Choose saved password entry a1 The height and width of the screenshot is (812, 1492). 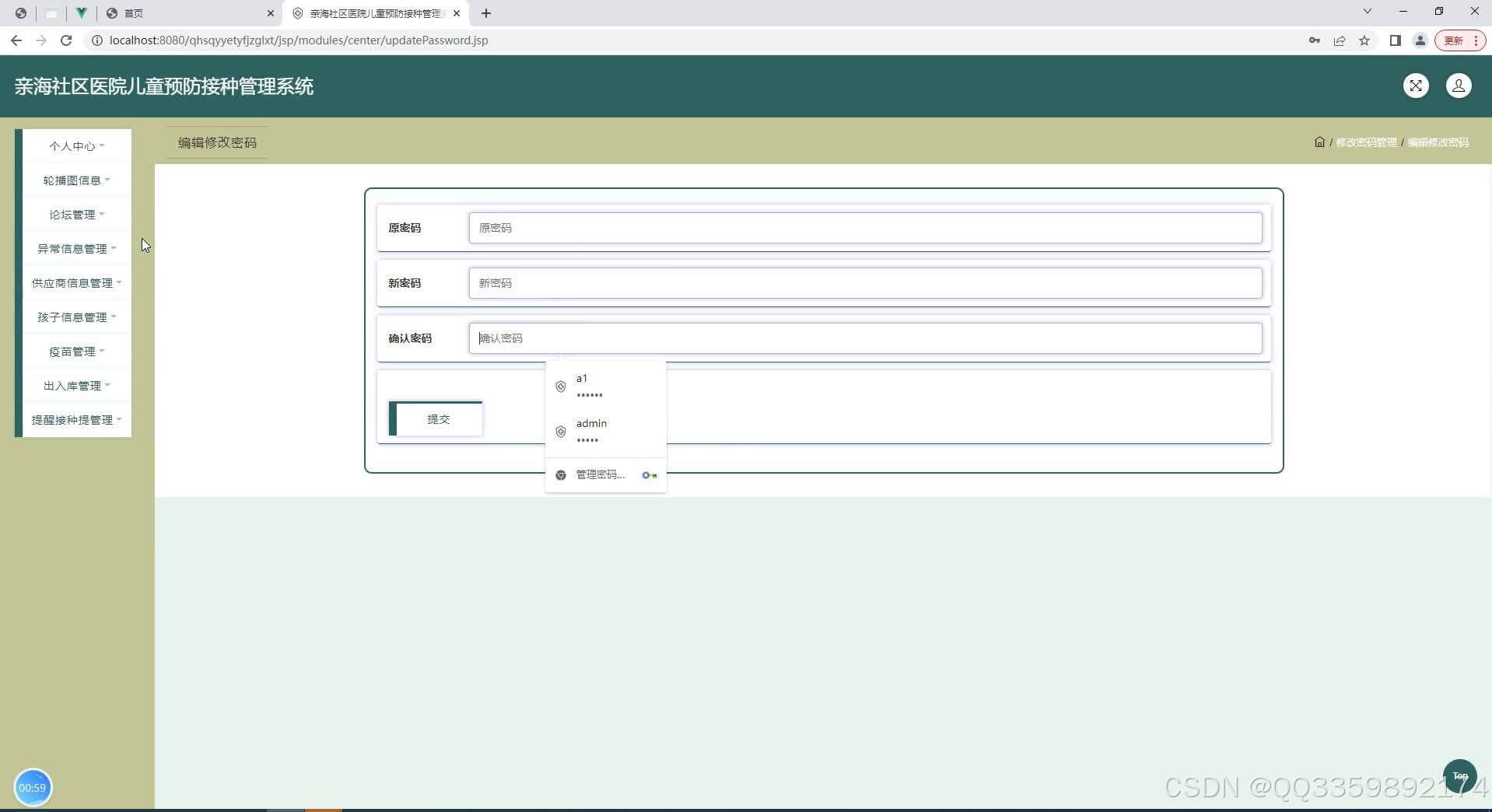click(x=606, y=386)
